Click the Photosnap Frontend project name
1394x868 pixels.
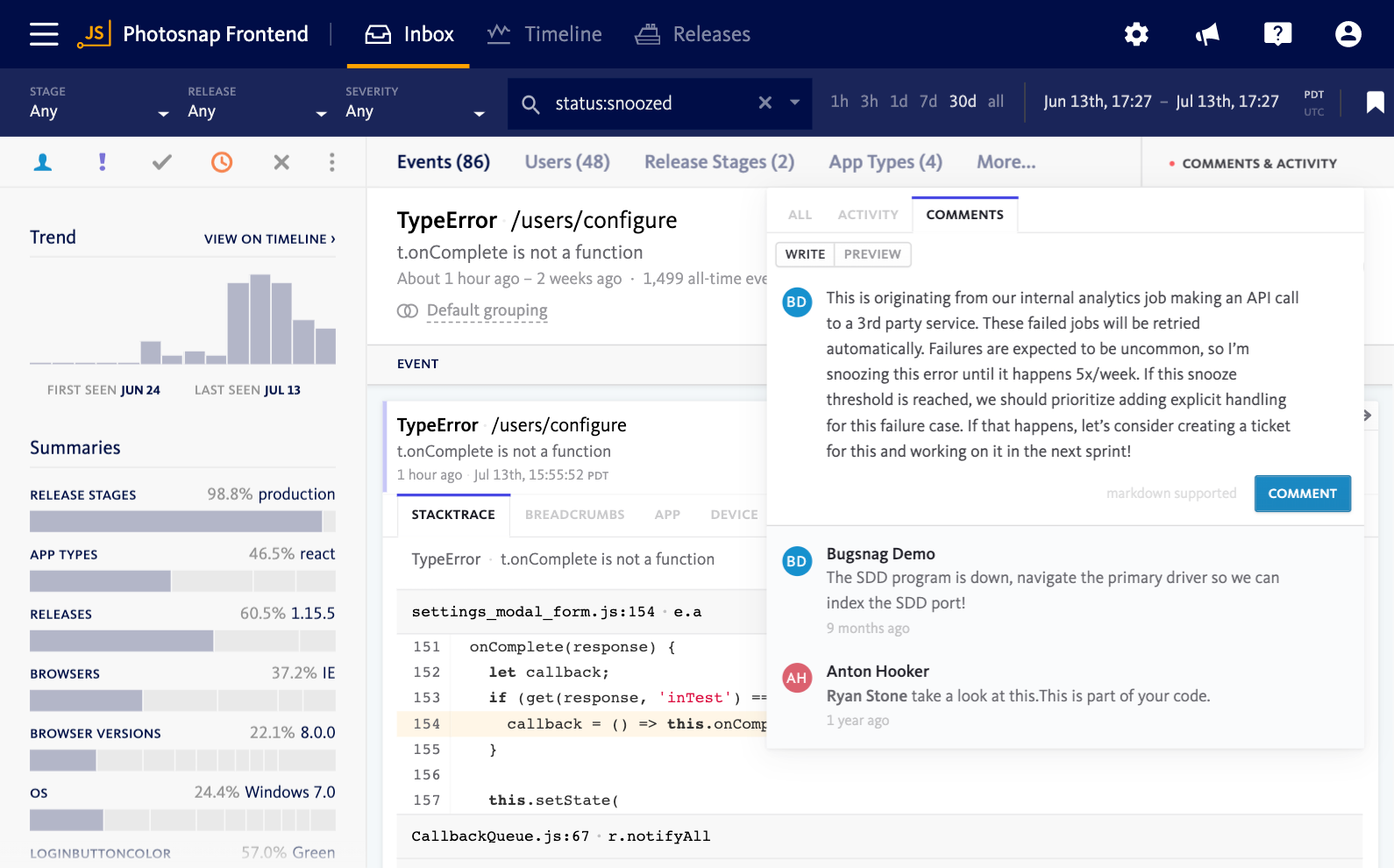tap(216, 34)
